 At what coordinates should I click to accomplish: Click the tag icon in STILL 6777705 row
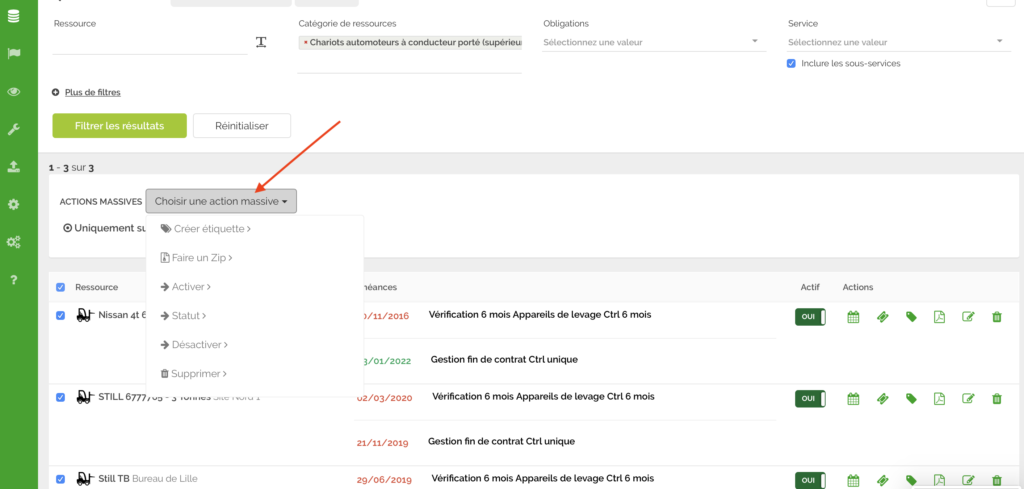911,399
